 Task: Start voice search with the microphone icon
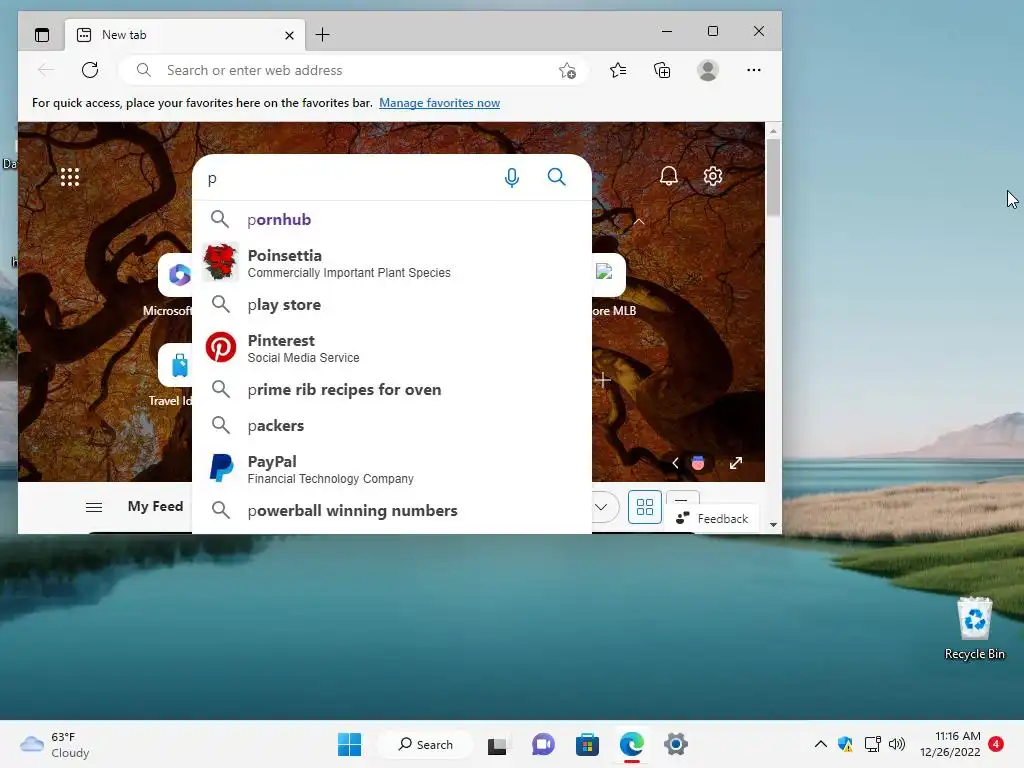(x=512, y=177)
